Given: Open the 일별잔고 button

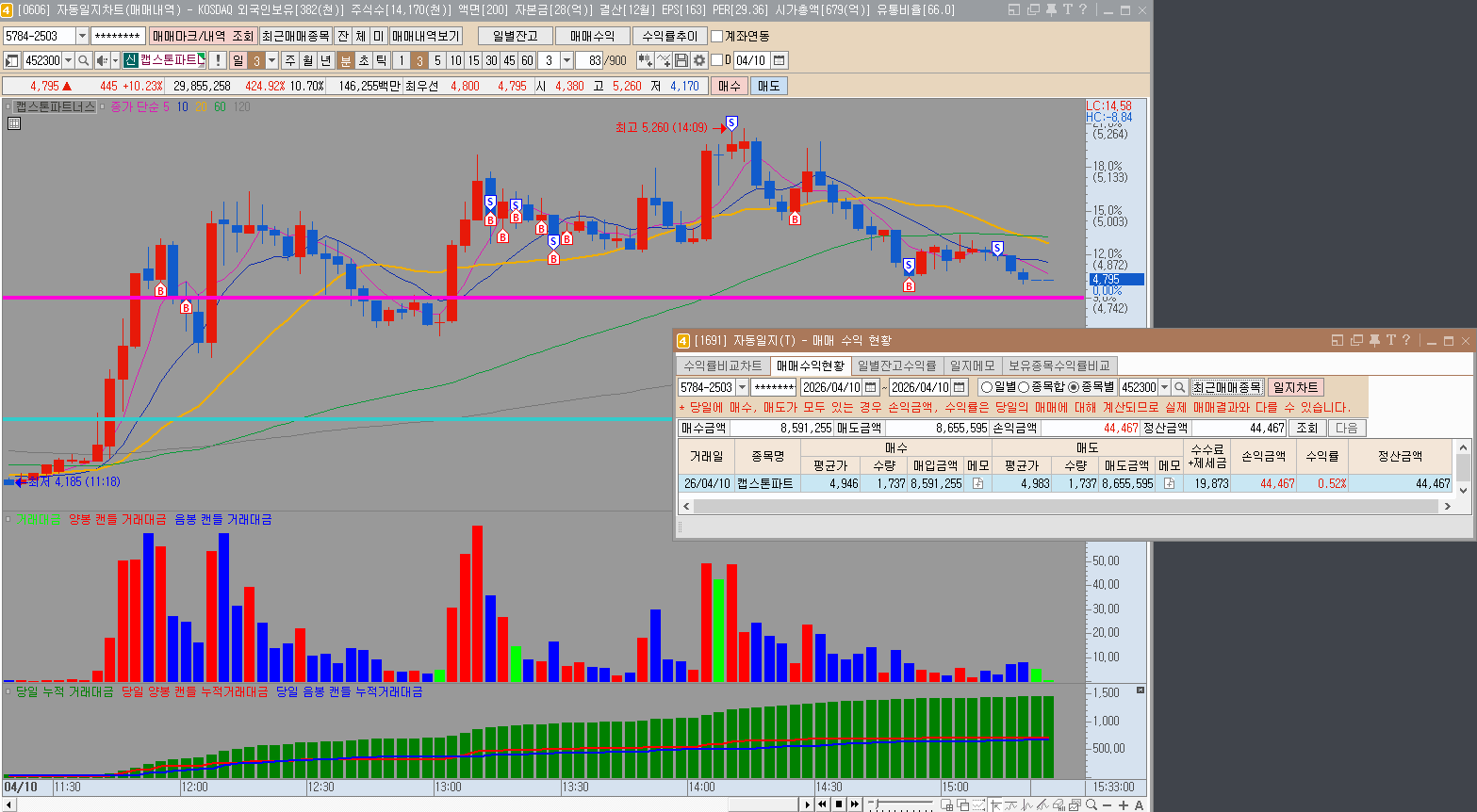Looking at the screenshot, I should click(516, 36).
